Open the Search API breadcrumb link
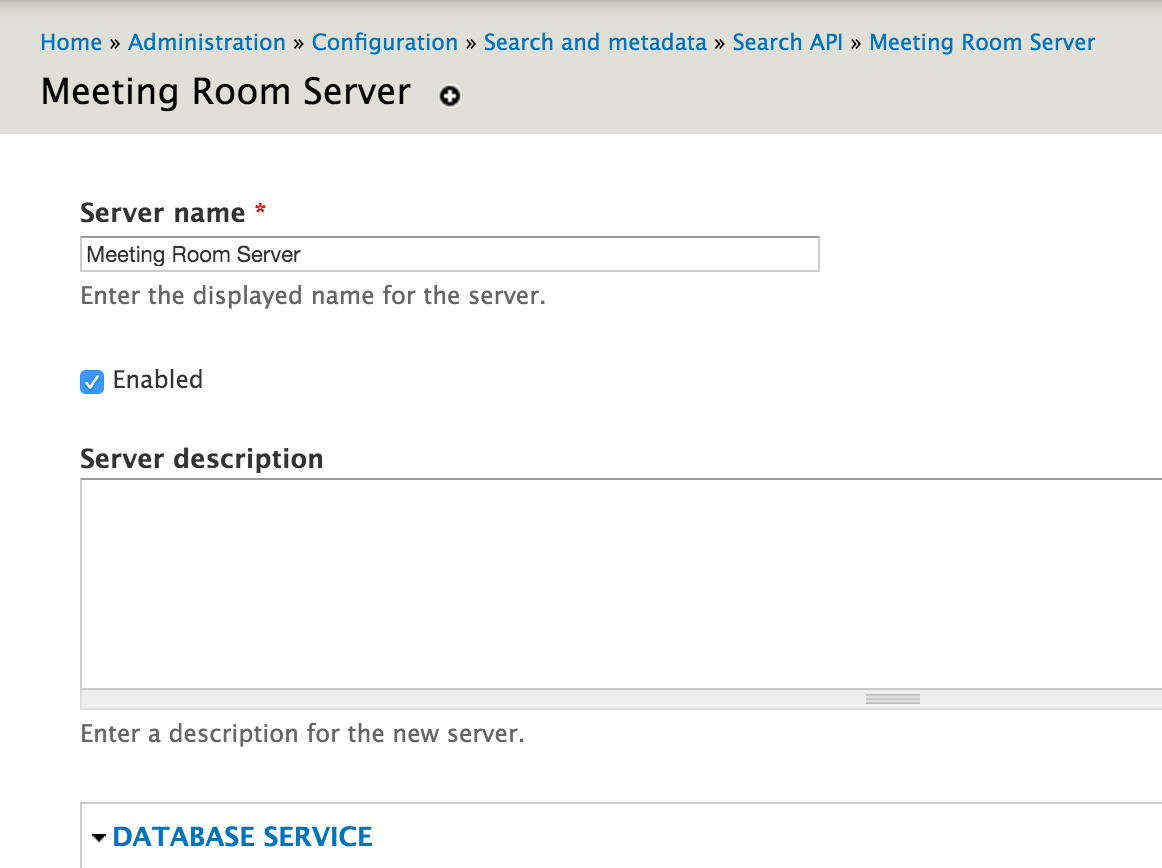 788,42
